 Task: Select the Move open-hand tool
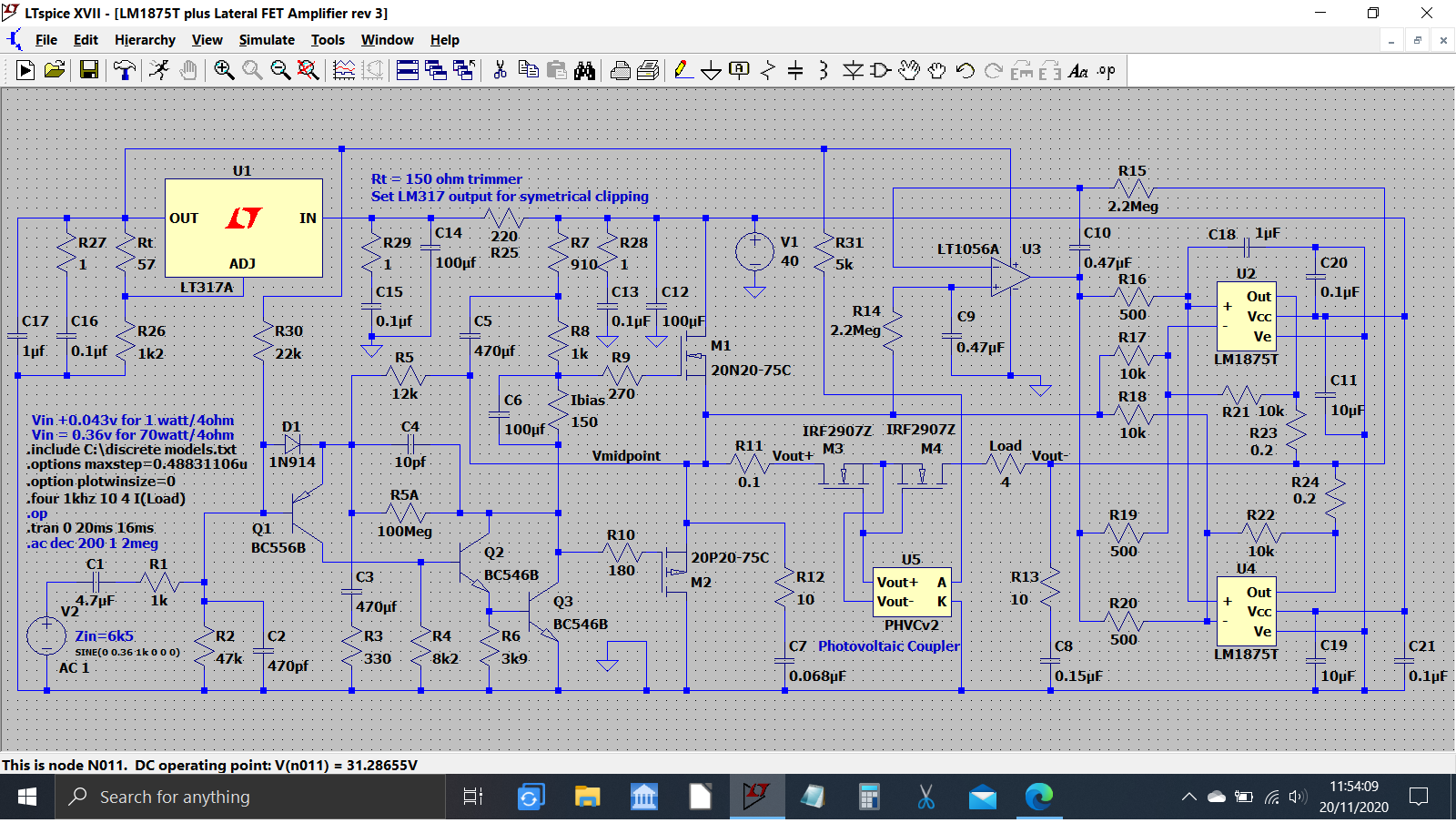point(909,70)
